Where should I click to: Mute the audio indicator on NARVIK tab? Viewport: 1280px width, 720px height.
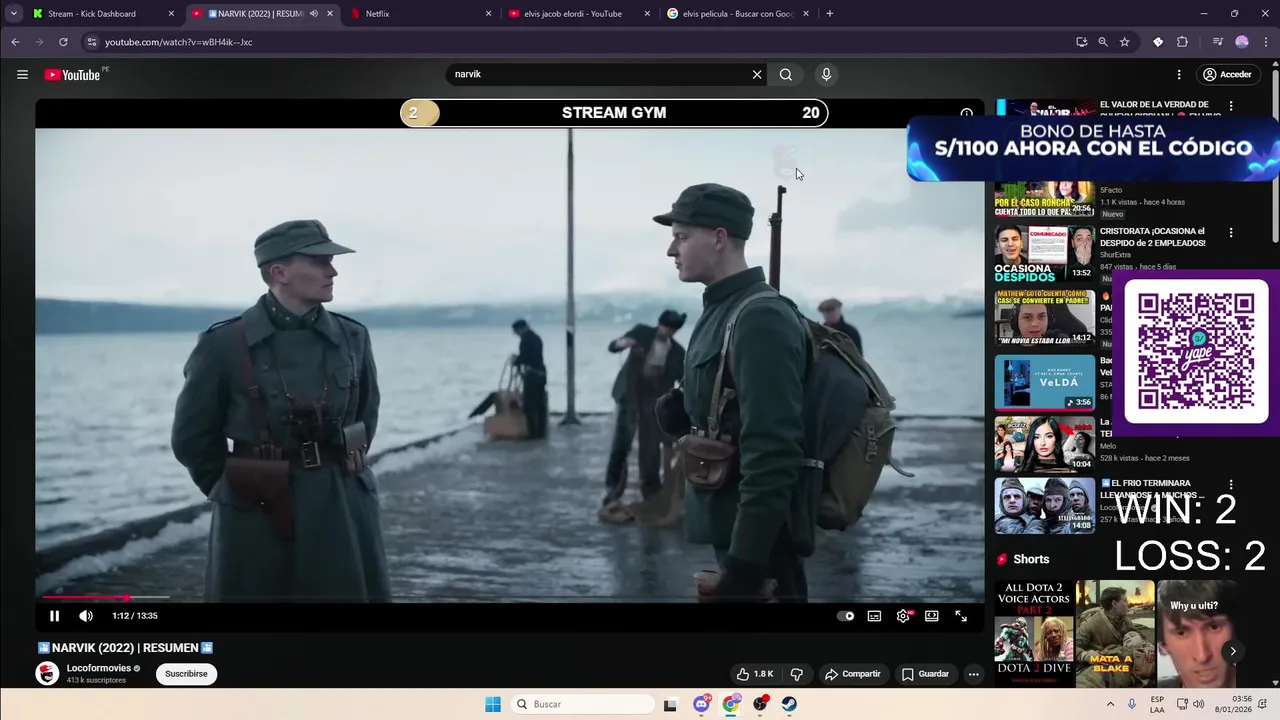click(x=314, y=14)
